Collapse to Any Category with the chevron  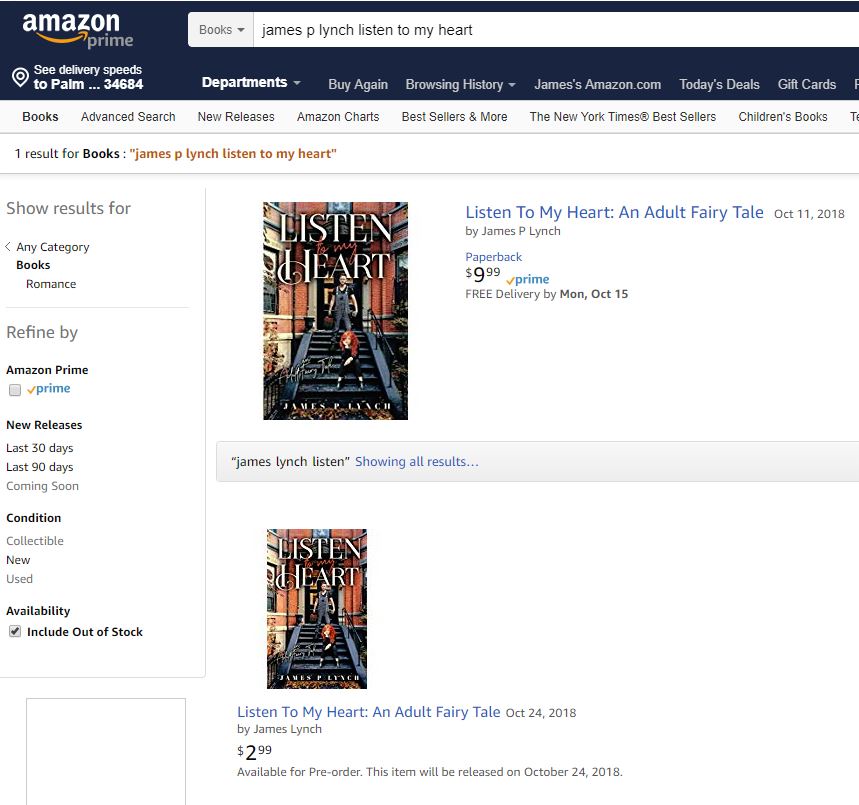pos(8,247)
